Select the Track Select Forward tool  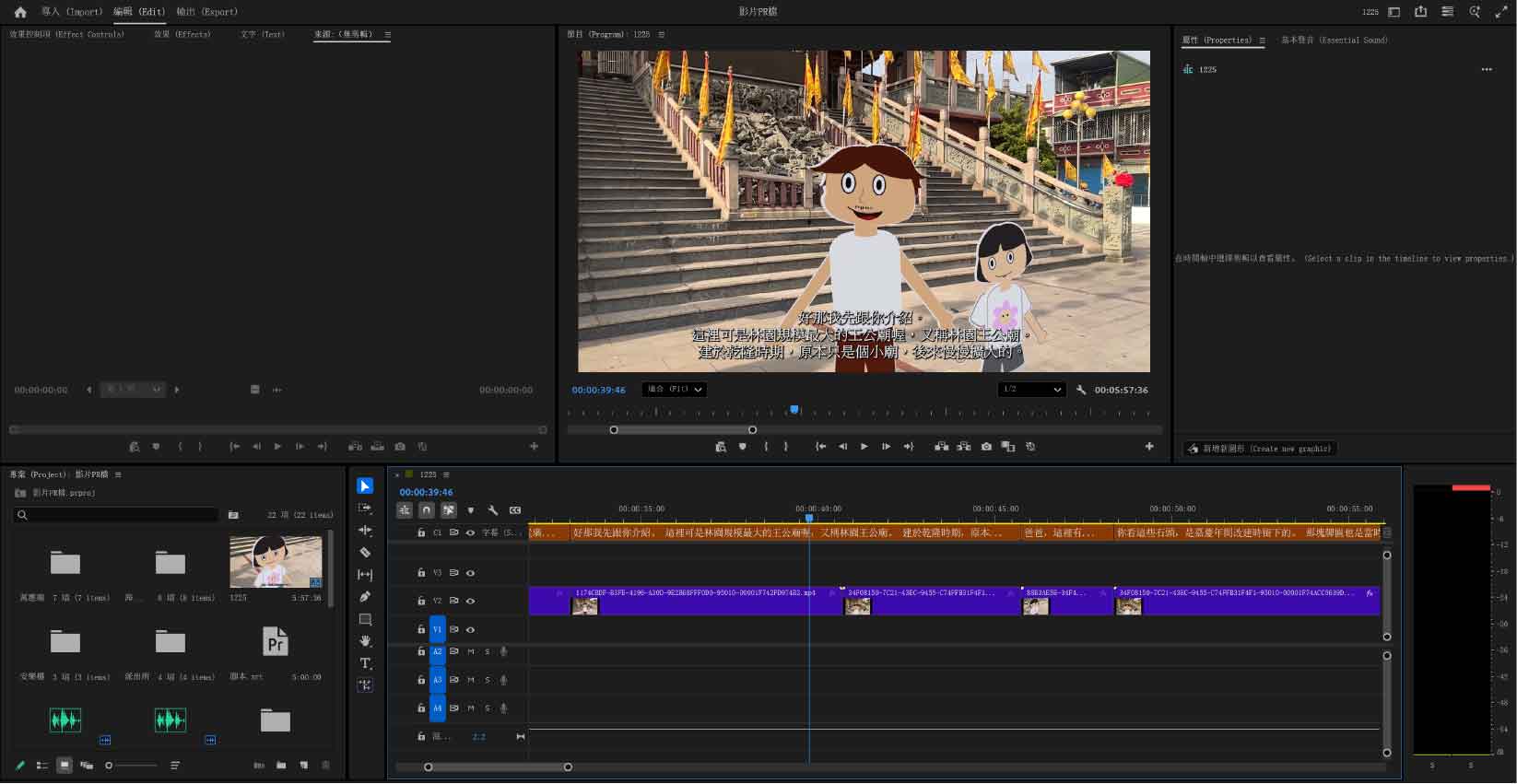pyautogui.click(x=365, y=508)
